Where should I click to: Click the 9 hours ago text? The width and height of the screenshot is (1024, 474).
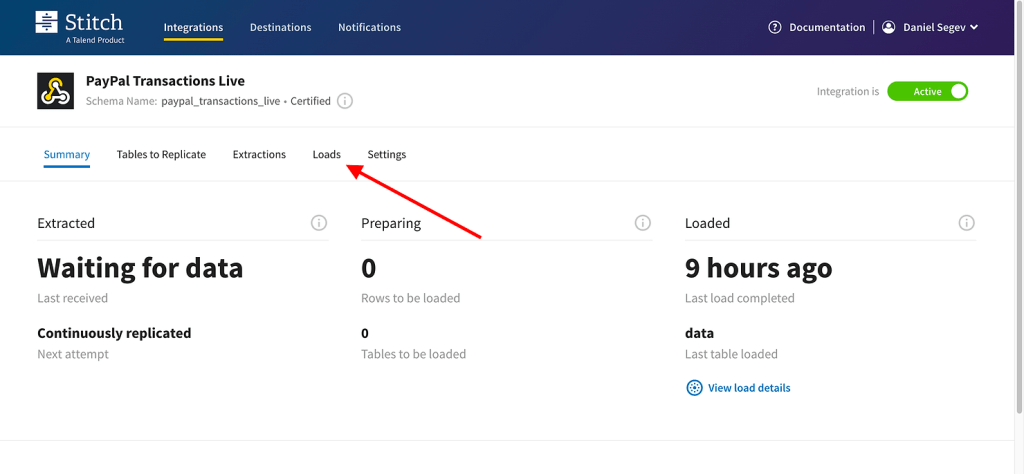pyautogui.click(x=759, y=268)
